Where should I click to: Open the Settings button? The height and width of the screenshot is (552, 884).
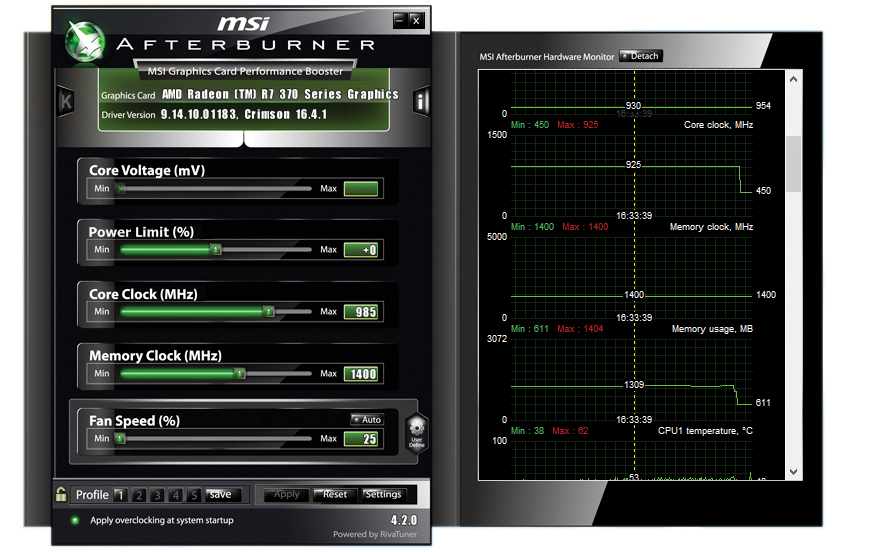(383, 494)
